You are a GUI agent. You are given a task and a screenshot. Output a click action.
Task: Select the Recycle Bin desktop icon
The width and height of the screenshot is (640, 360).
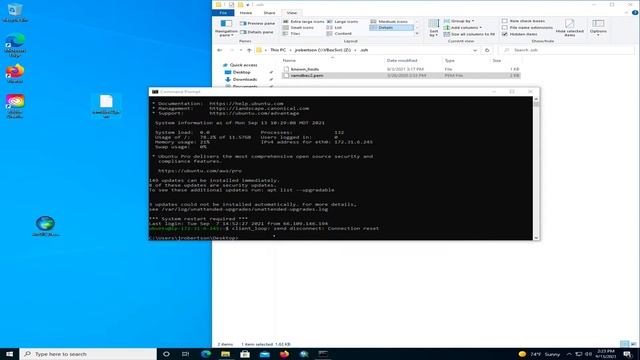tap(15, 12)
